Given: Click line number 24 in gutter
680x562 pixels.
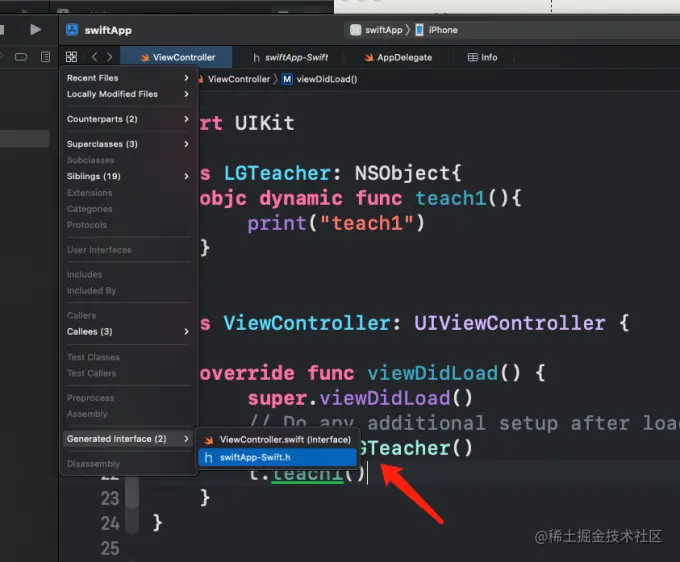Looking at the screenshot, I should click(110, 523).
